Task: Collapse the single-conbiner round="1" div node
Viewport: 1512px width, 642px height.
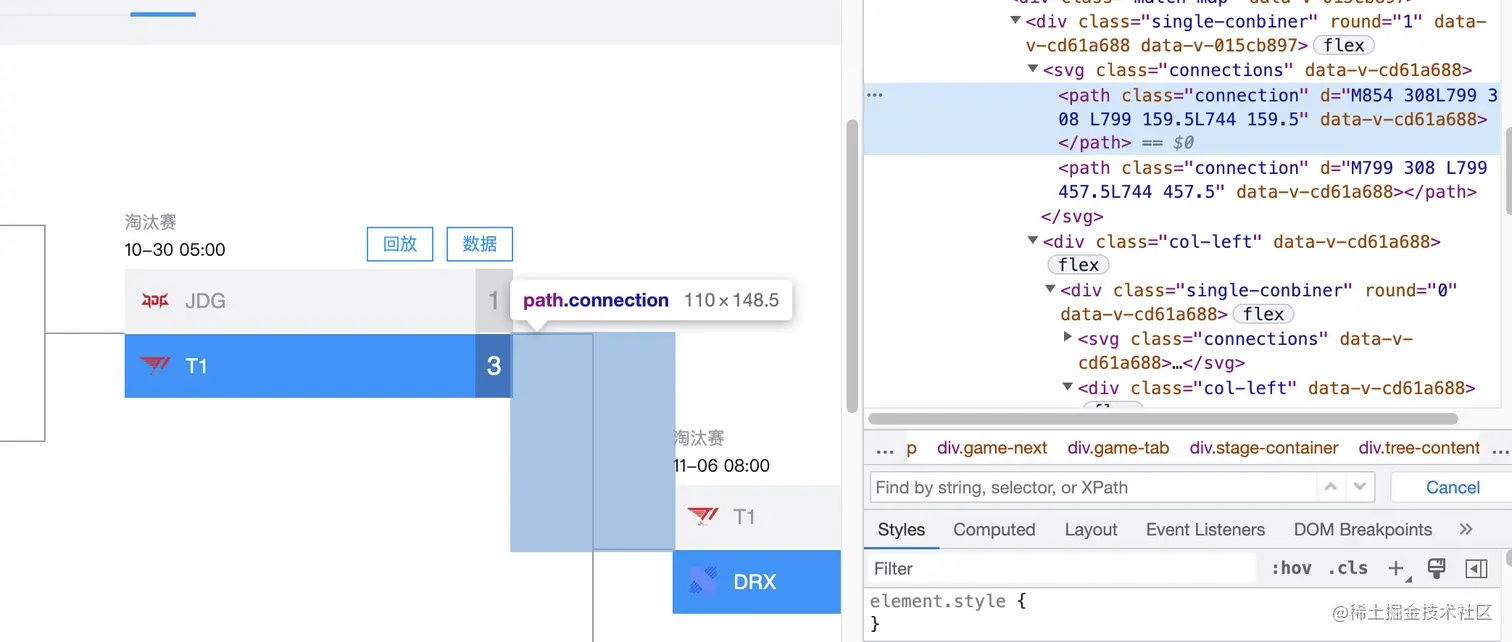Action: coord(1016,21)
